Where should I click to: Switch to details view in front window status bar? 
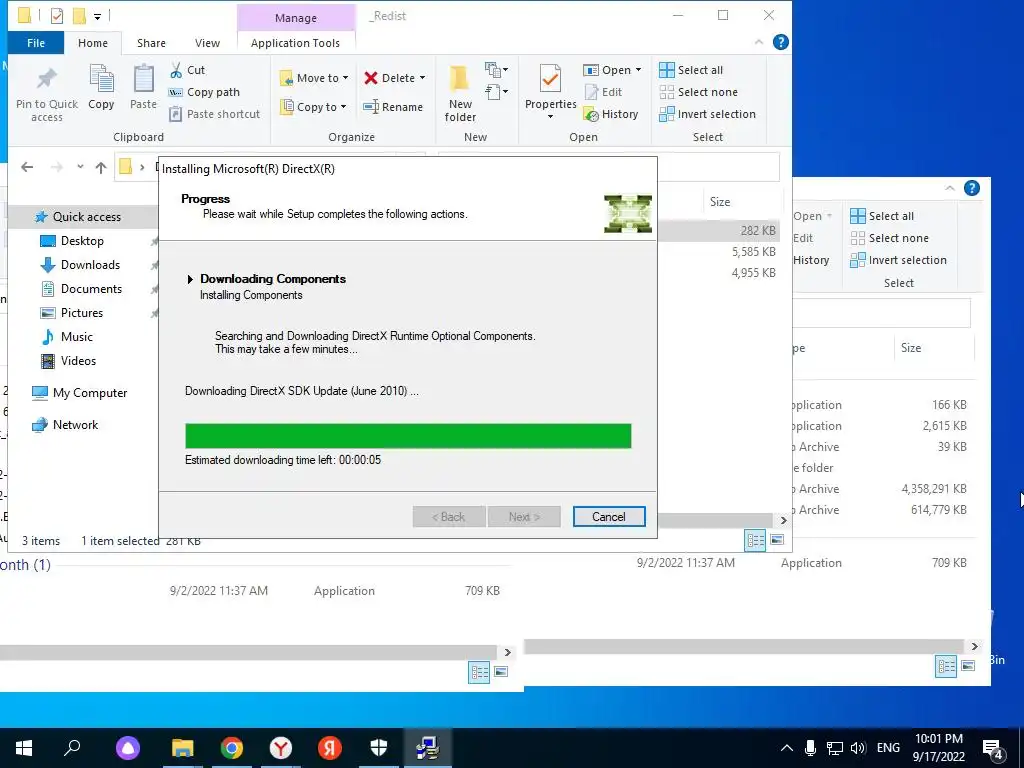[756, 540]
